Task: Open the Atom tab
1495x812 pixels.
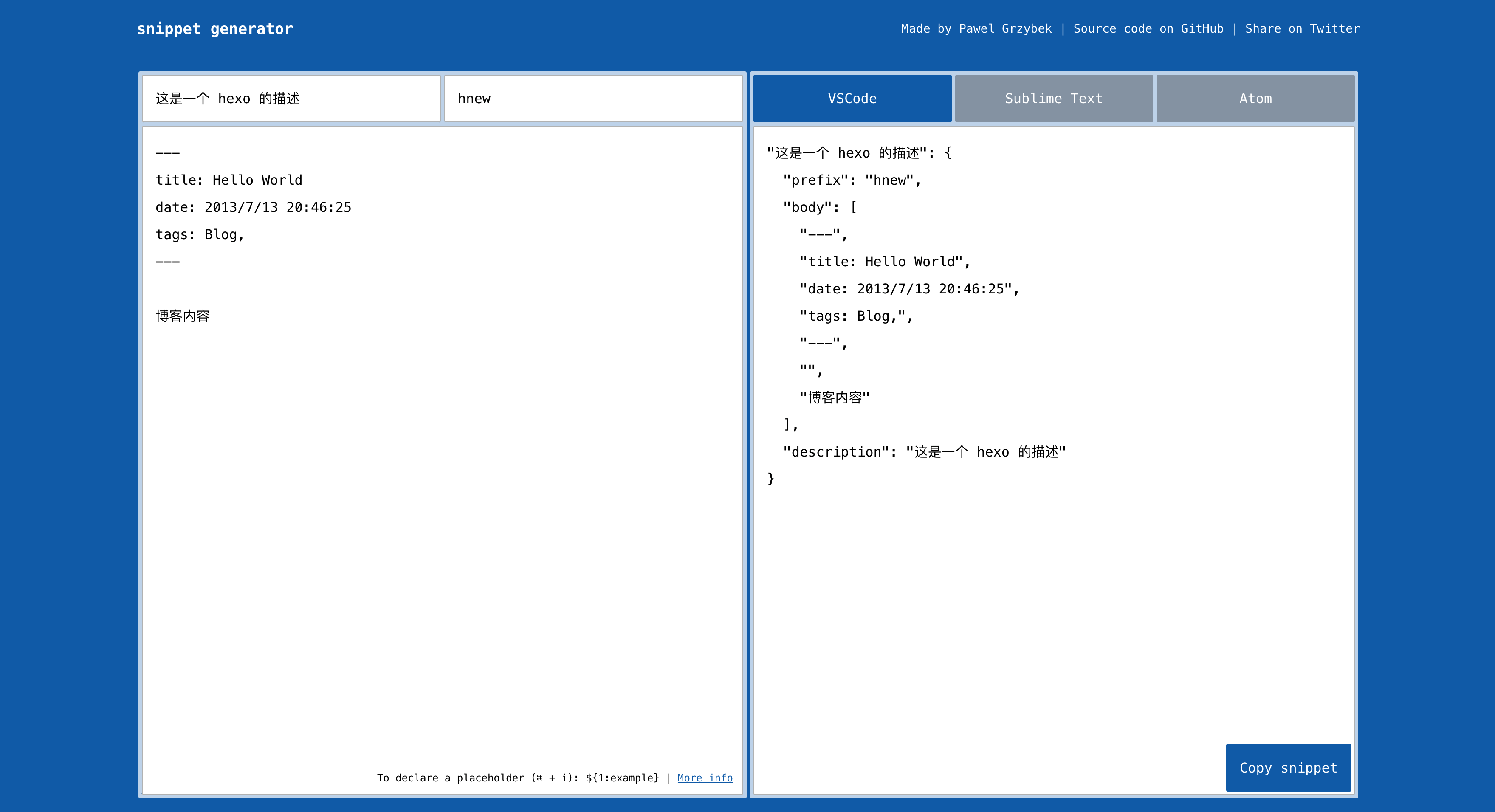Action: click(1255, 99)
